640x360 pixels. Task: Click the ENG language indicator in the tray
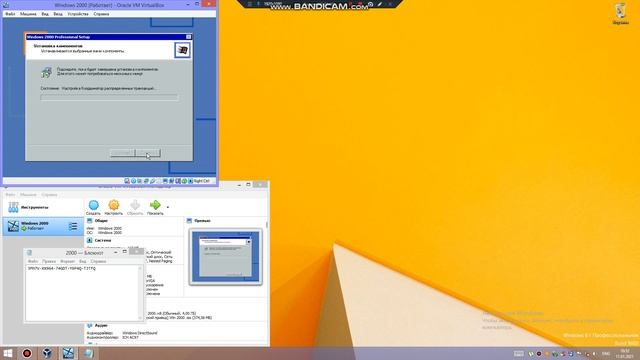(x=606, y=354)
